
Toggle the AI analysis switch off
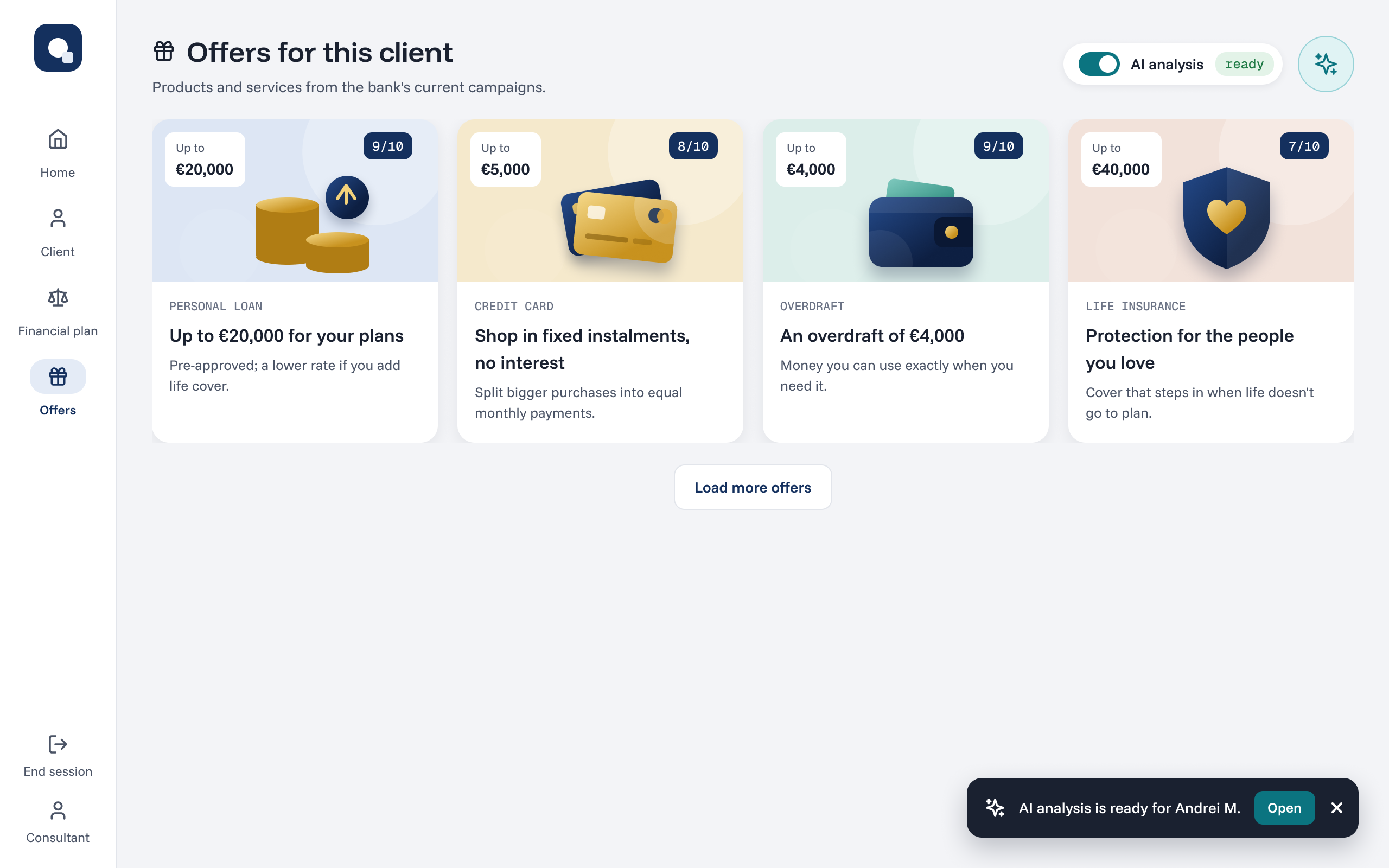tap(1099, 65)
